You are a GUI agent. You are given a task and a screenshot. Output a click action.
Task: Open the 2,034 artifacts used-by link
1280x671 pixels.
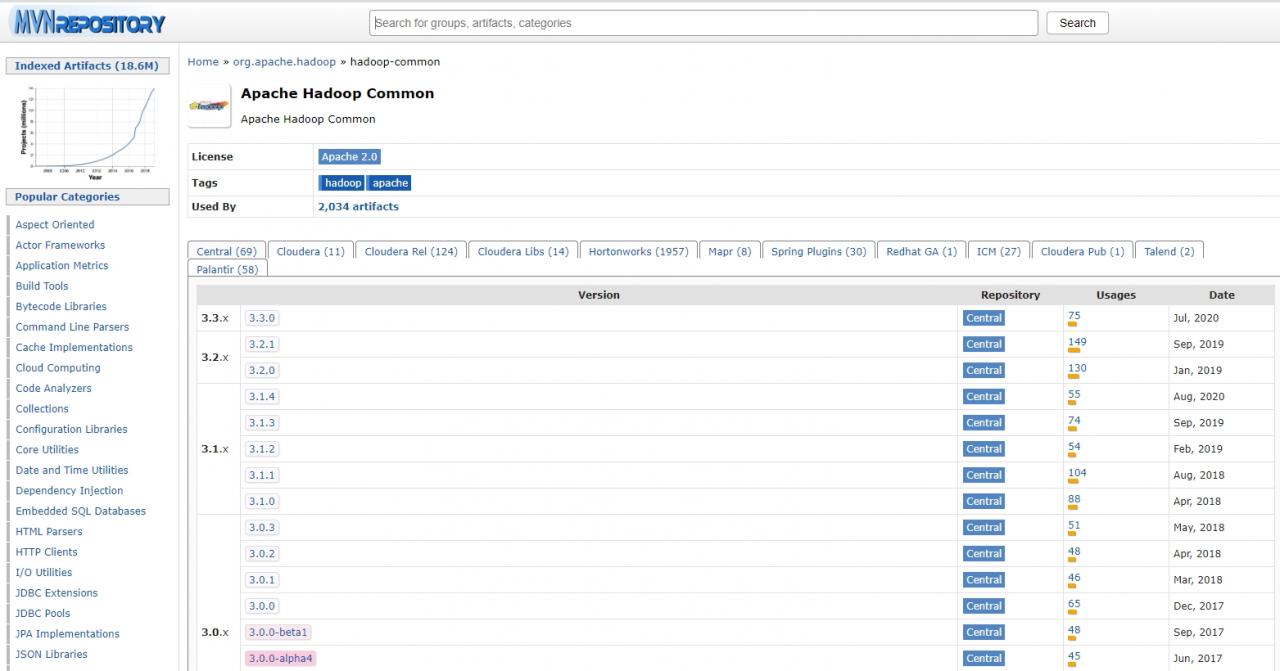(358, 207)
